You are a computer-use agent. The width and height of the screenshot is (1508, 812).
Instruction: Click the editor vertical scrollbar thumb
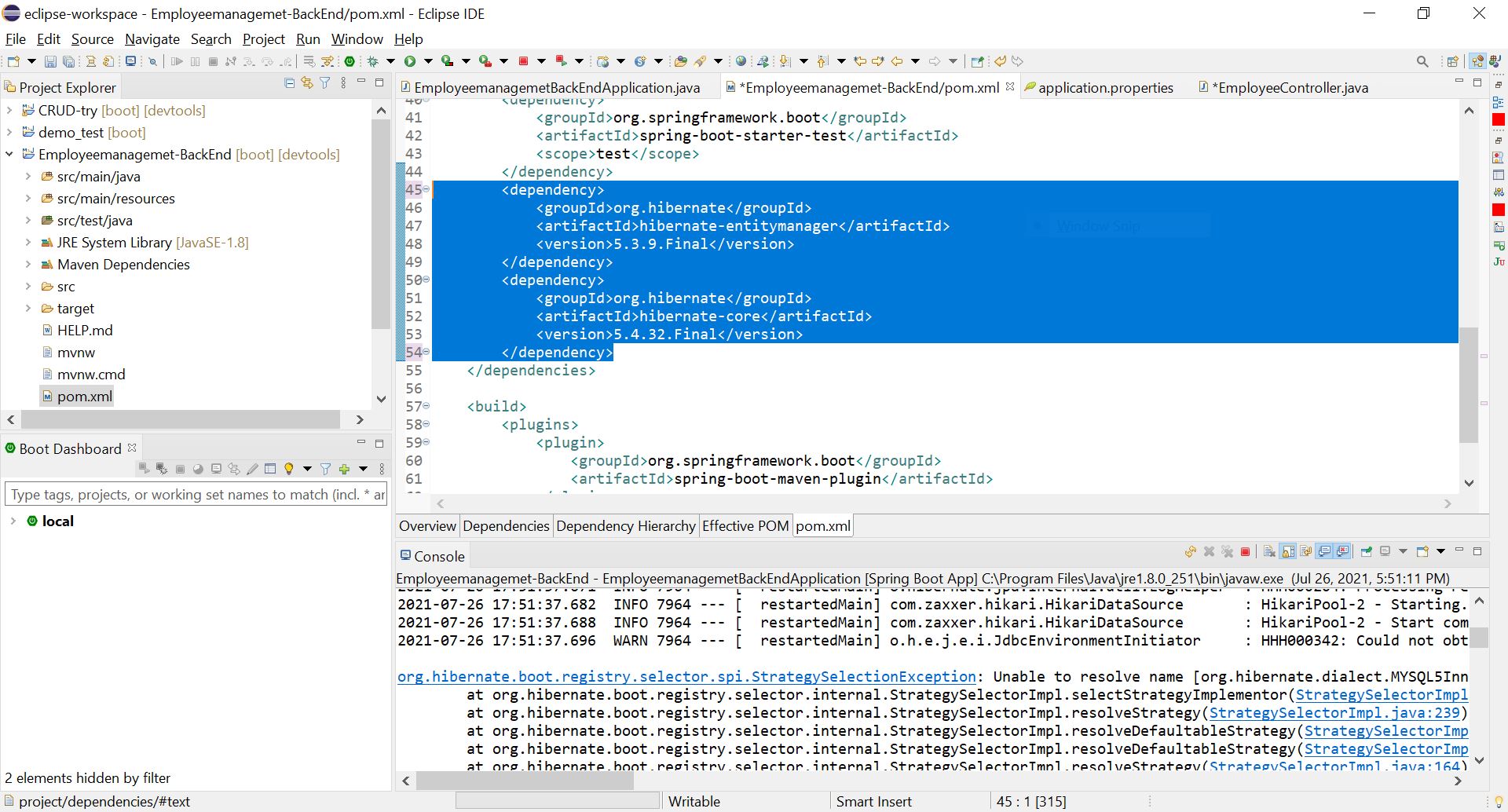1469,385
